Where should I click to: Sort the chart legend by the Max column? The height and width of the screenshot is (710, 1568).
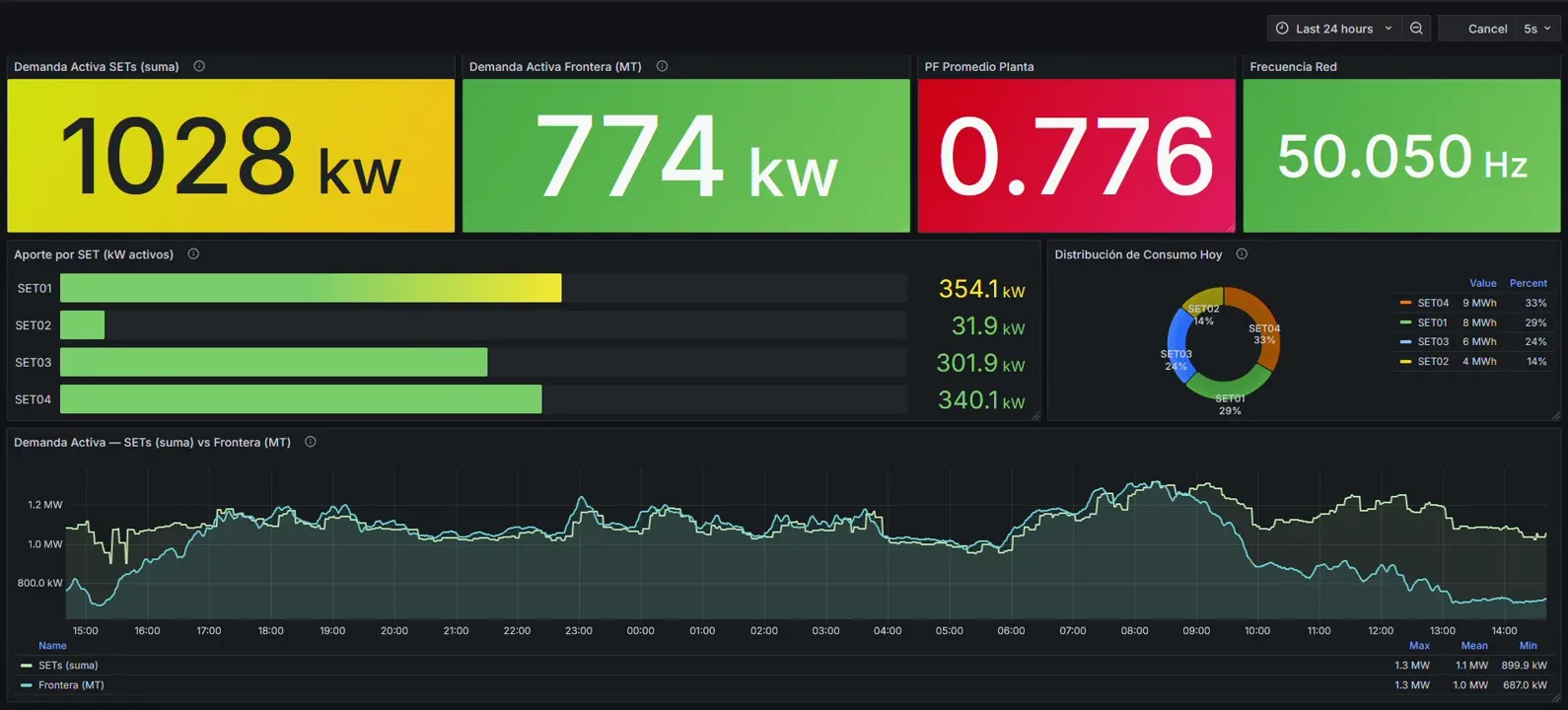pos(1419,646)
